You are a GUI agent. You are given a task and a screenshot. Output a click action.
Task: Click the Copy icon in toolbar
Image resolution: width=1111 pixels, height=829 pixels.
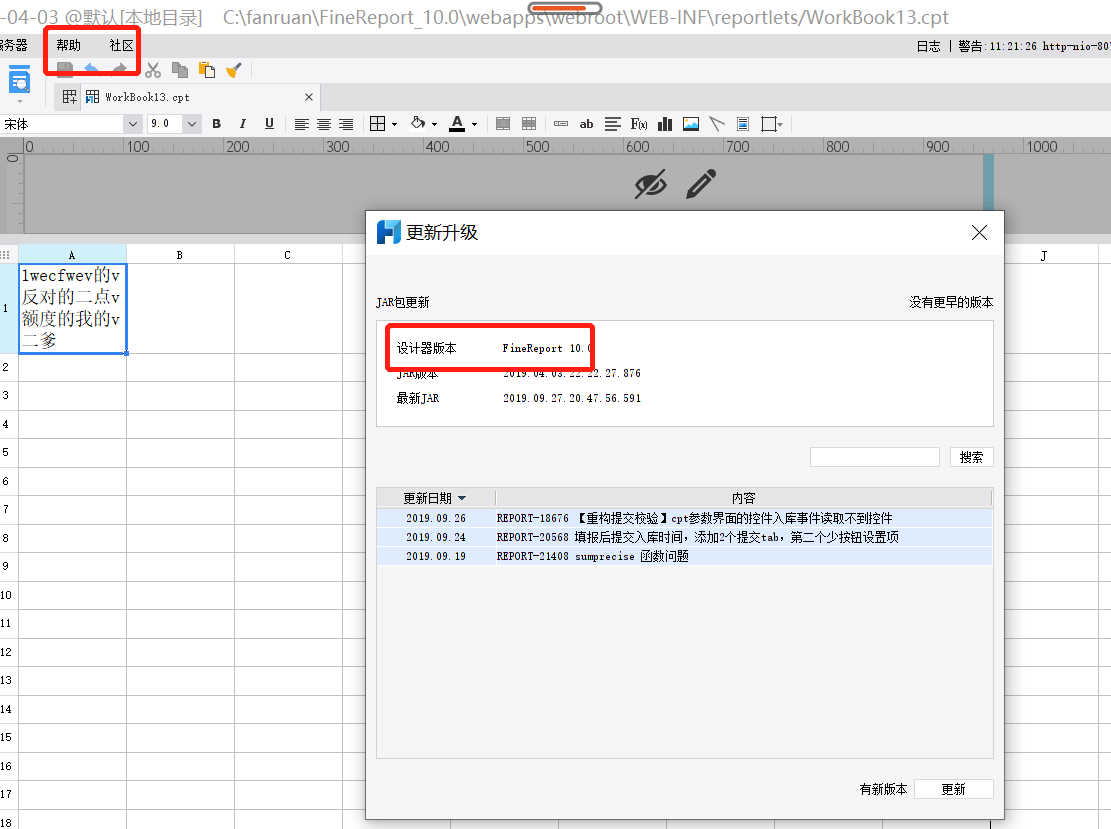point(180,70)
